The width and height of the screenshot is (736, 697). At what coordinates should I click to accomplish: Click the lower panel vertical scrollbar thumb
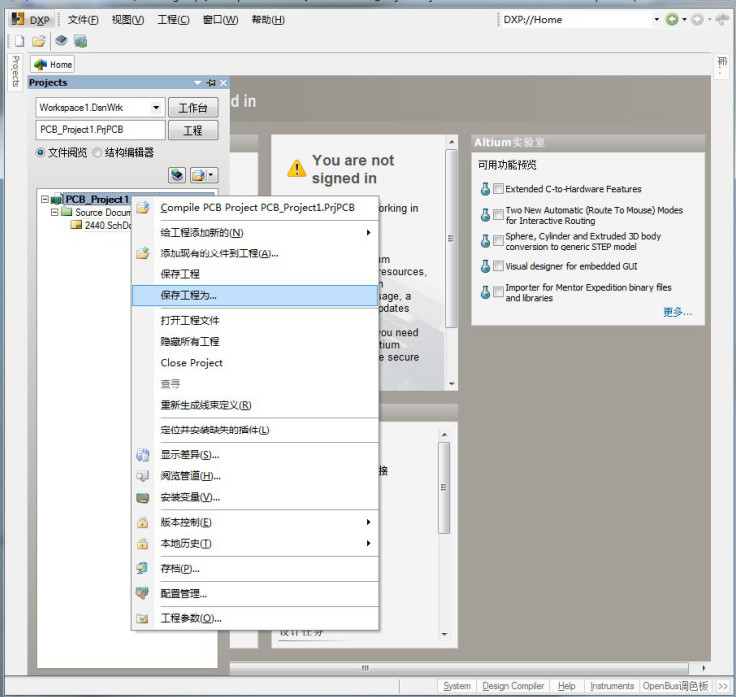(x=444, y=488)
